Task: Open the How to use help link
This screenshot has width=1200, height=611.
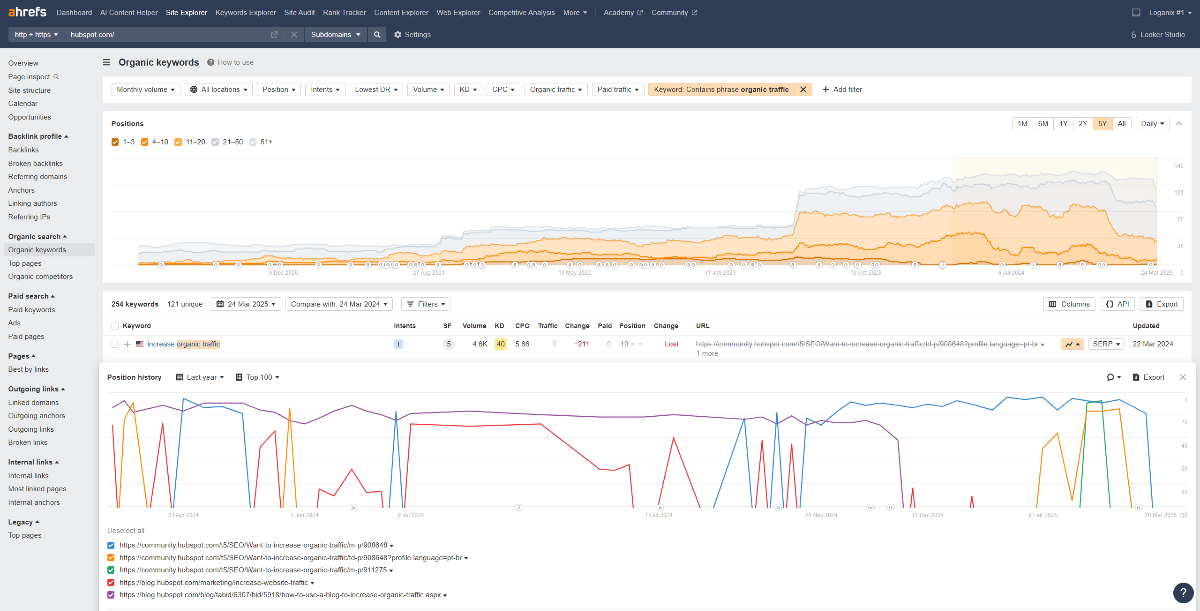Action: click(230, 62)
